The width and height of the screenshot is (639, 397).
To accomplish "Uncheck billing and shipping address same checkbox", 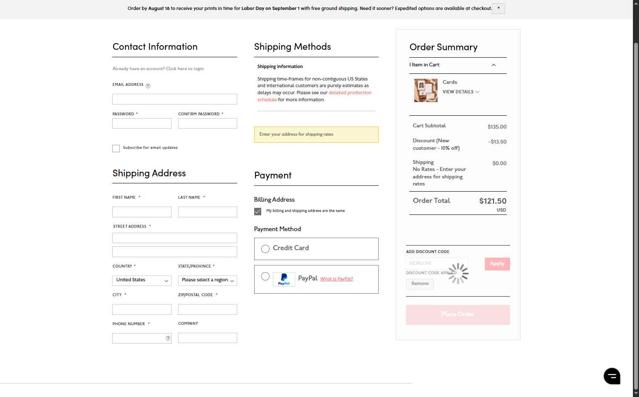I will point(258,211).
